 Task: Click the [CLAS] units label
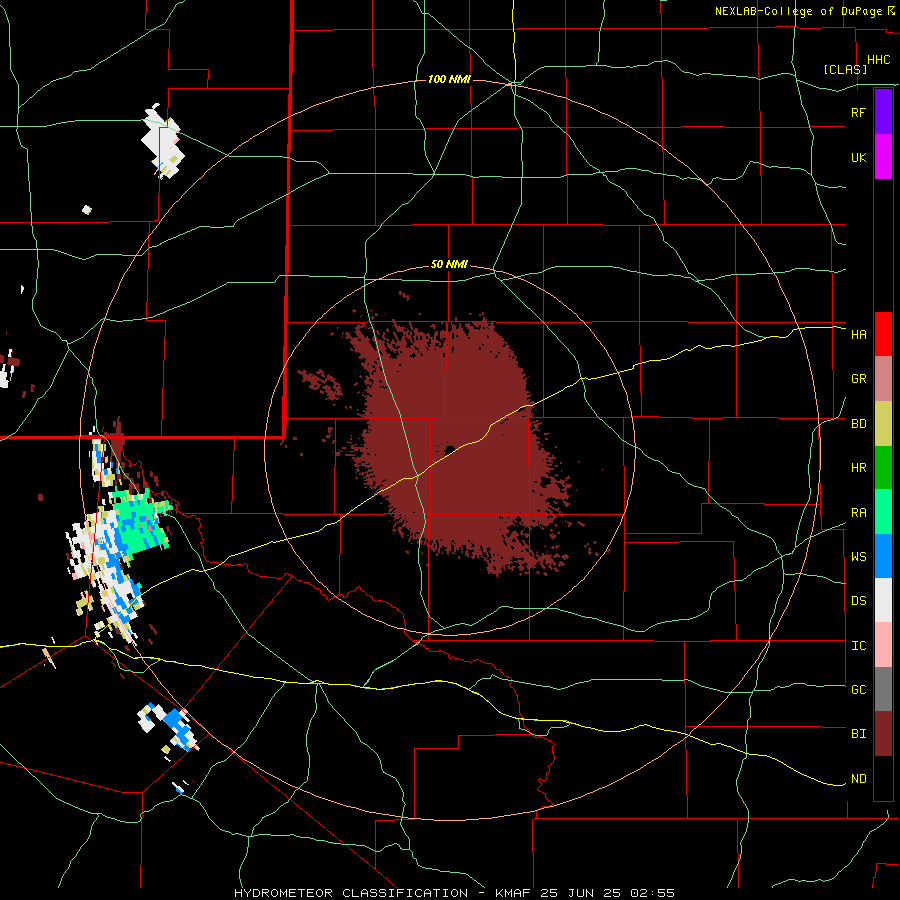click(x=845, y=70)
